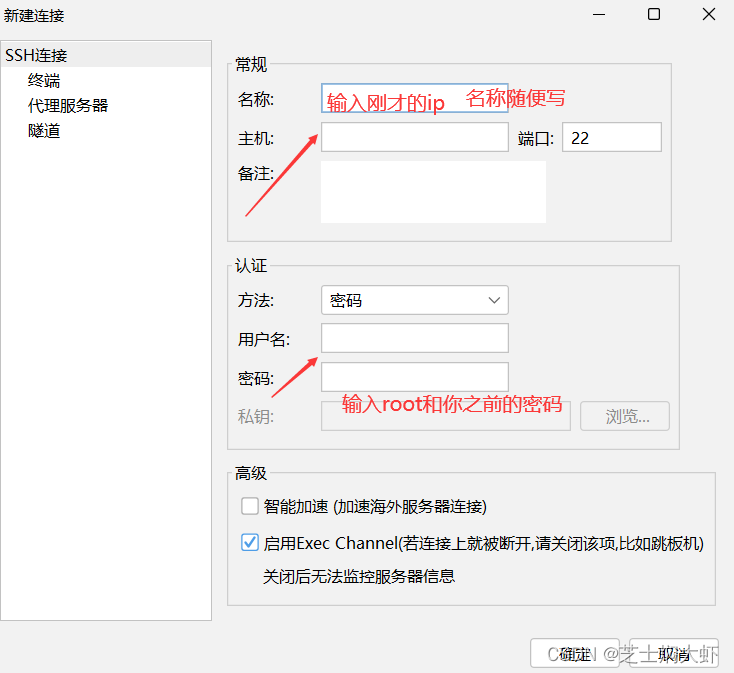Viewport: 734px width, 673px height.
Task: Click the 私钥 path field
Action: 446,416
